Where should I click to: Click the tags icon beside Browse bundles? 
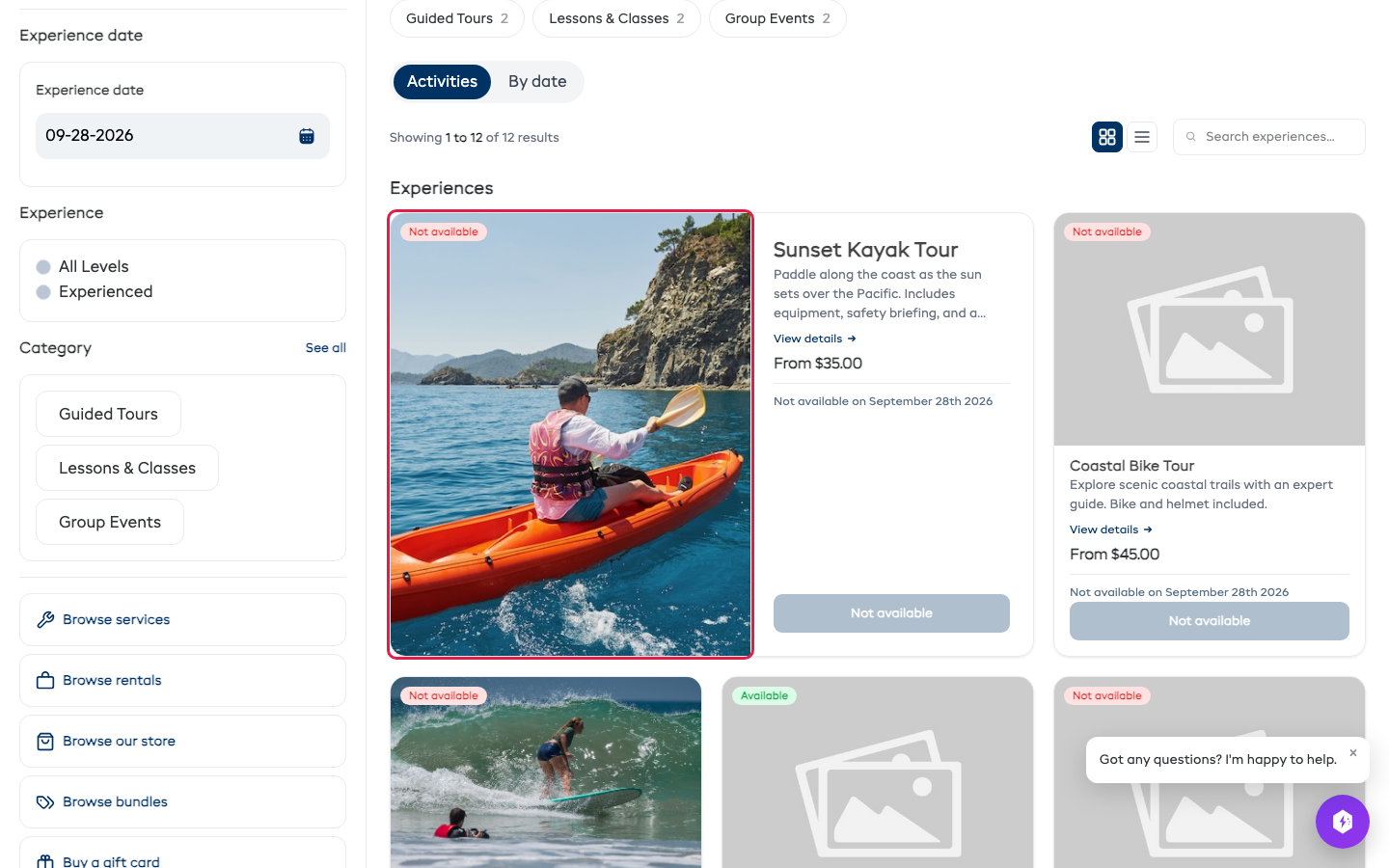pyautogui.click(x=45, y=802)
